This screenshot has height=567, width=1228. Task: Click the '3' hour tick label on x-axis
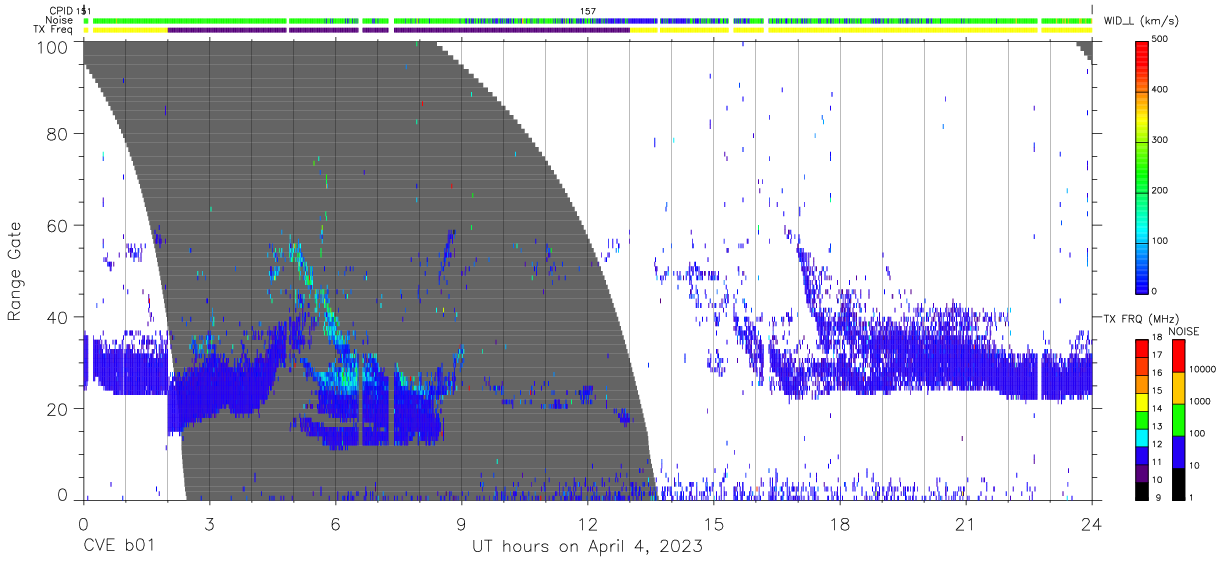coord(209,525)
